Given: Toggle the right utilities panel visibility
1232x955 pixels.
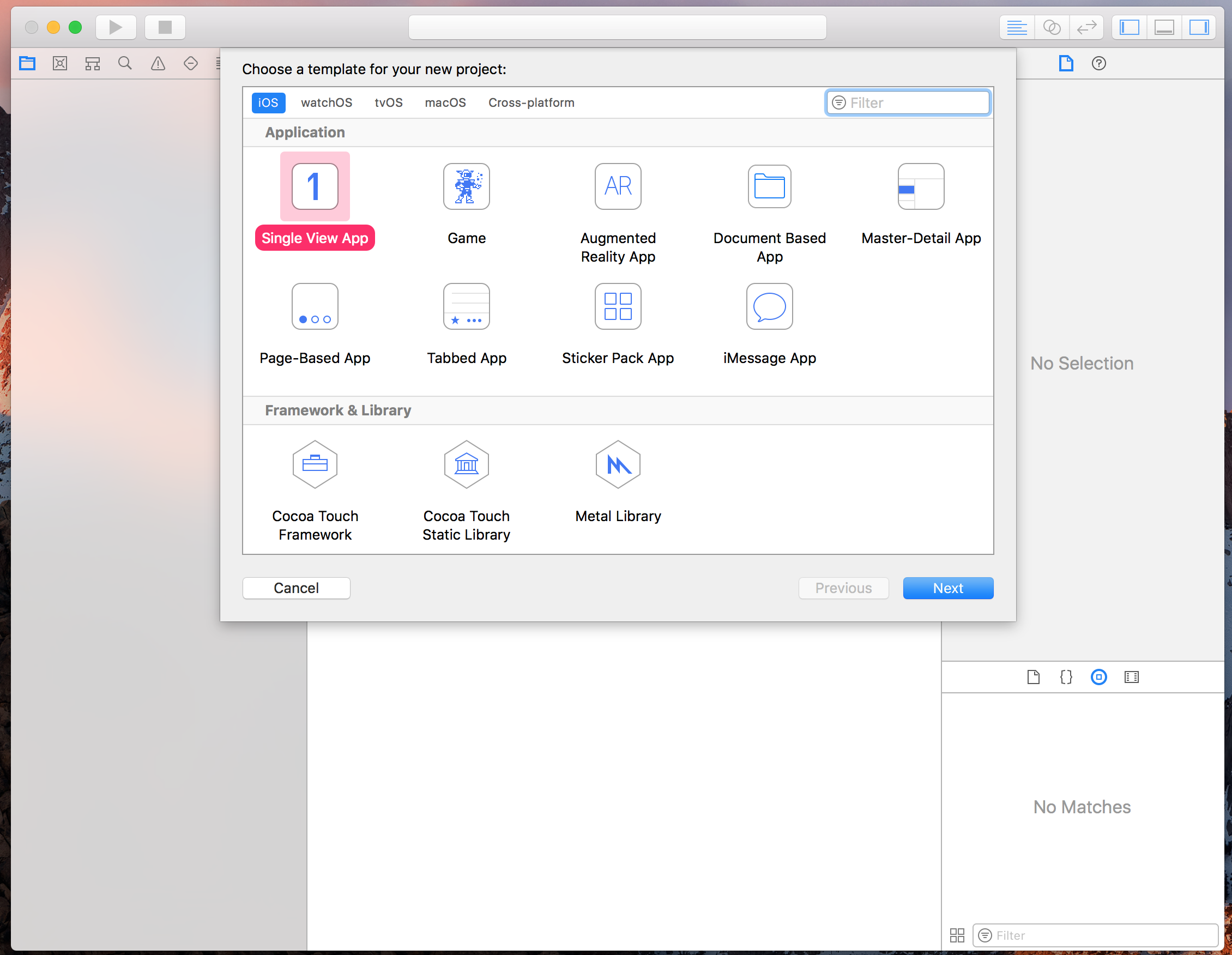Looking at the screenshot, I should click(1199, 27).
